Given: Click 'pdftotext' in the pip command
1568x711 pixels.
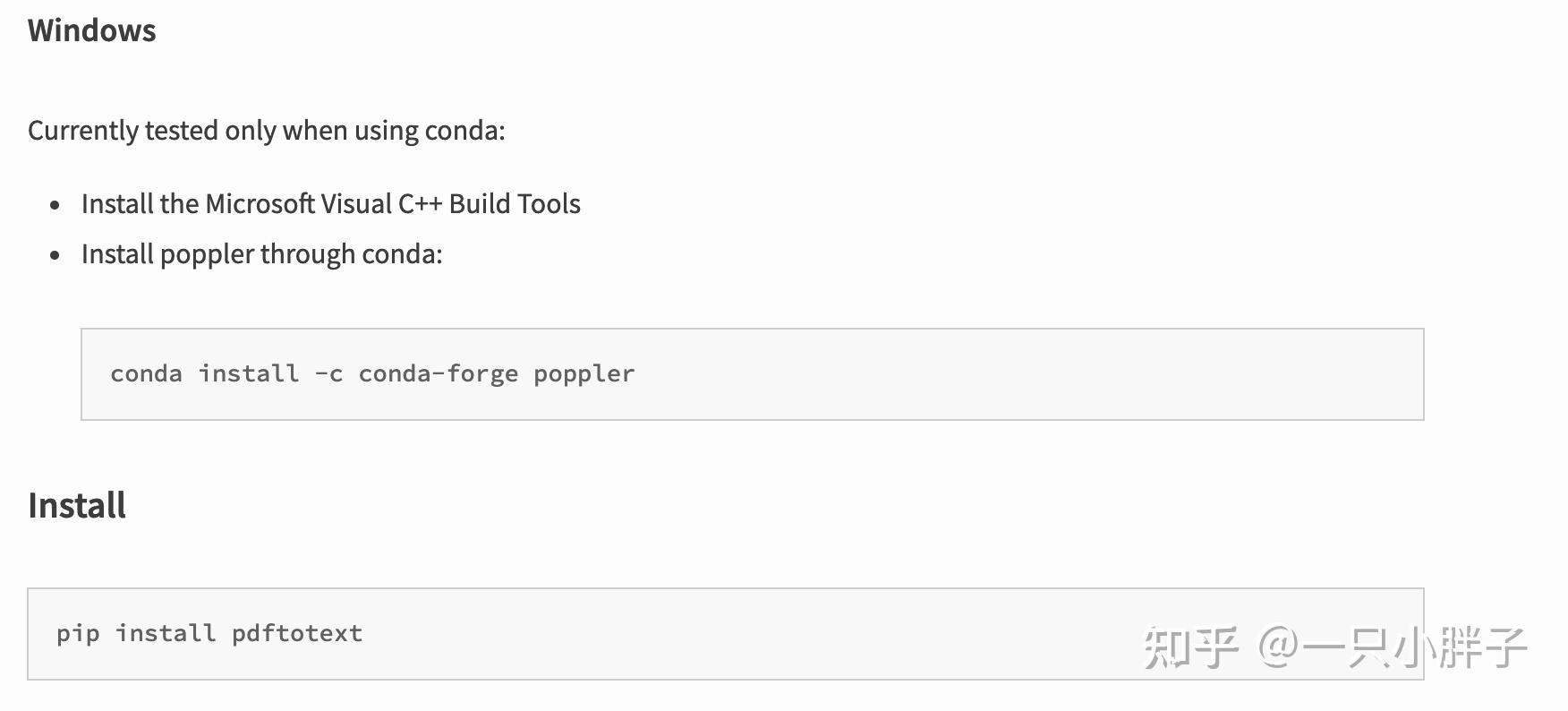Looking at the screenshot, I should (297, 634).
